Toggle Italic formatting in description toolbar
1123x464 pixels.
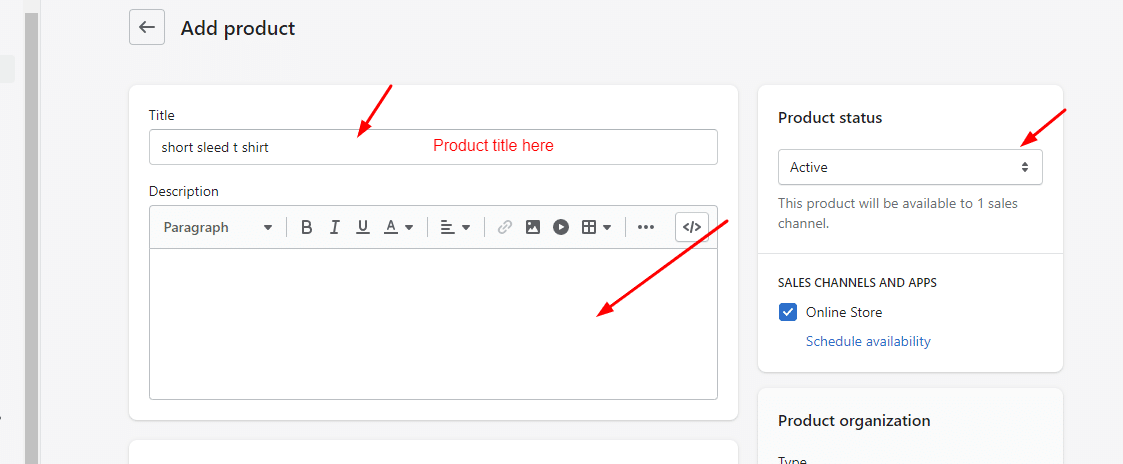pyautogui.click(x=334, y=227)
